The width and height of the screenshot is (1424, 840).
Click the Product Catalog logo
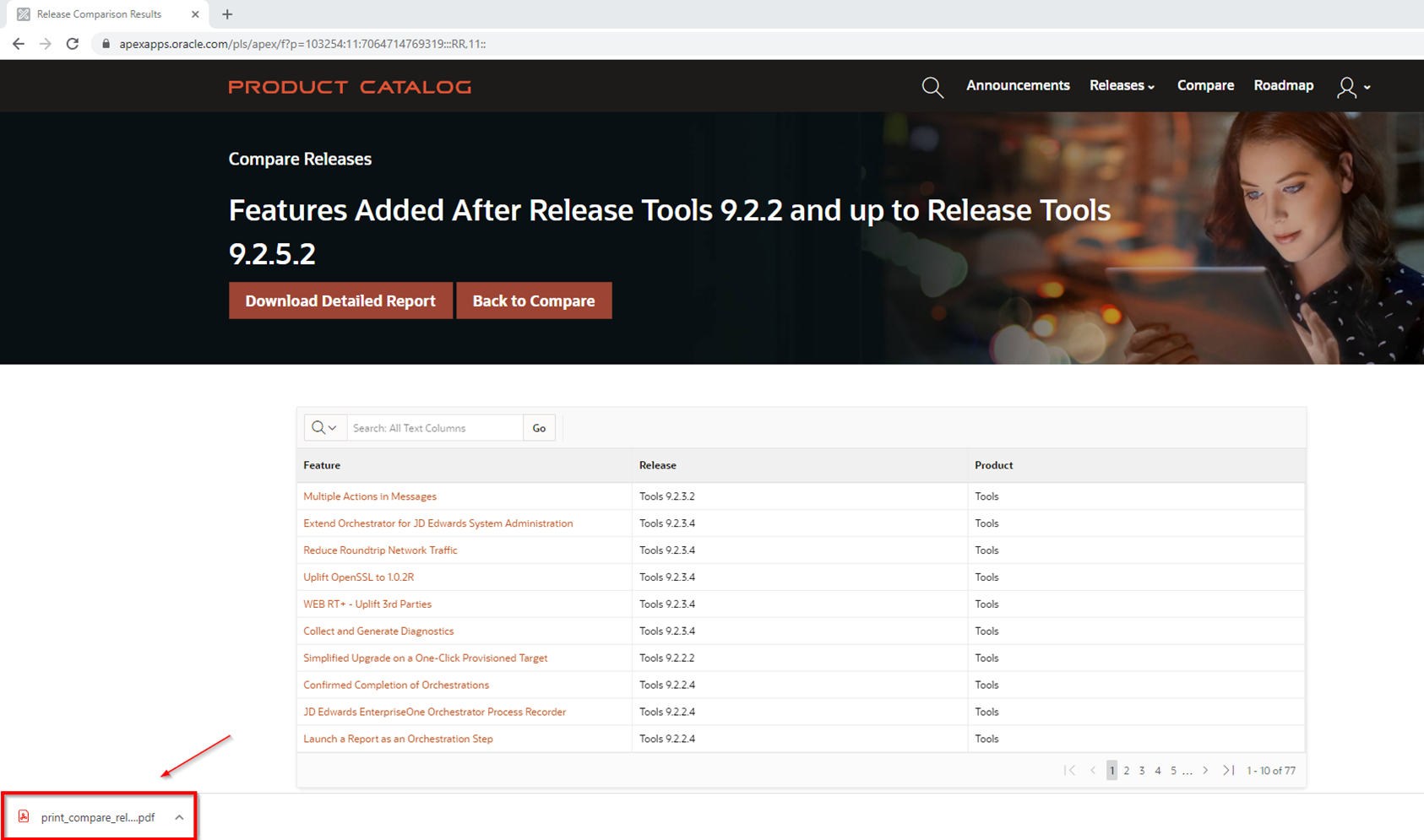[350, 87]
